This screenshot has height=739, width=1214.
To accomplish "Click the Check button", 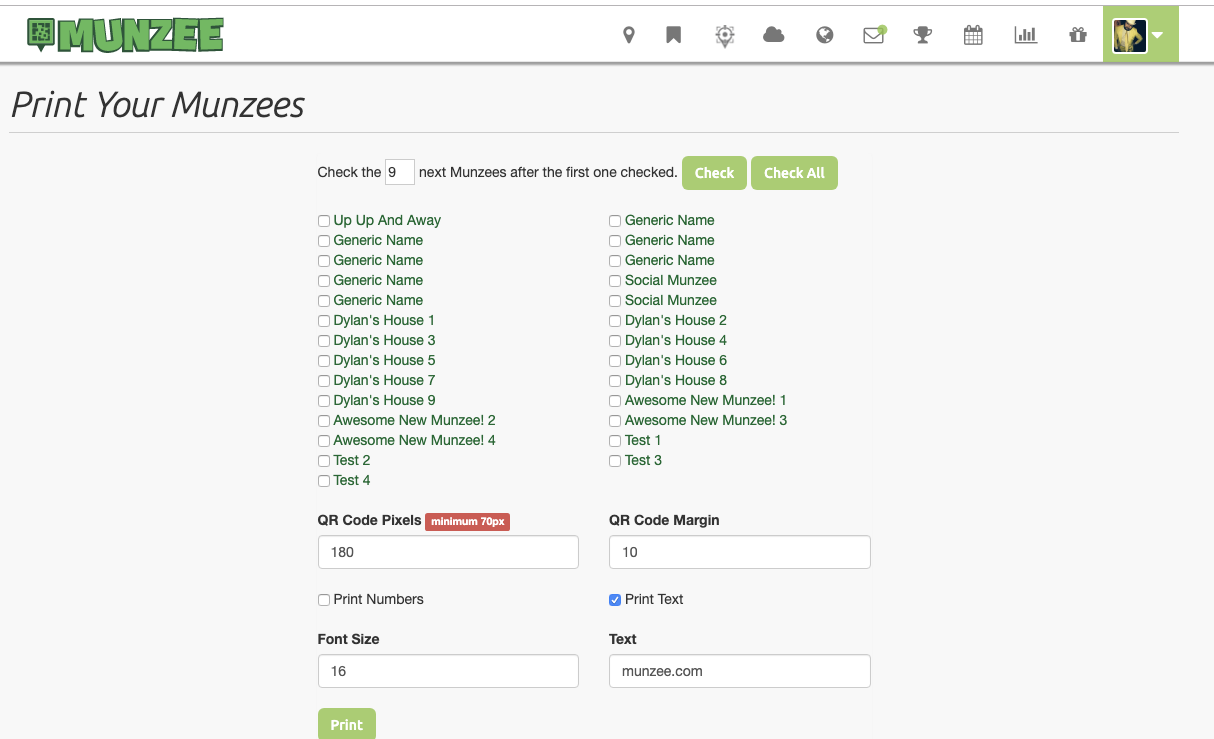I will [714, 173].
